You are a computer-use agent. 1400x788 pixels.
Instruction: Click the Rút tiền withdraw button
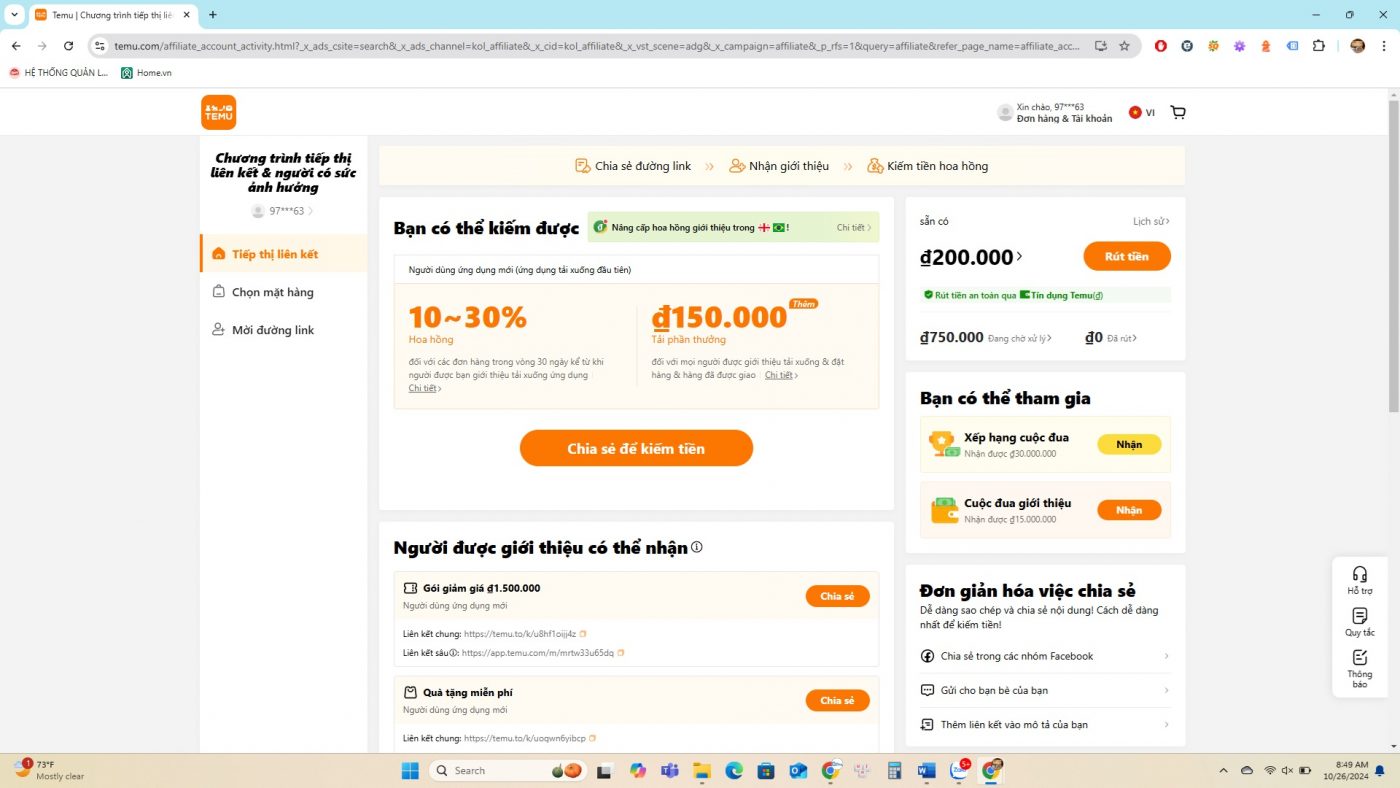coord(1127,256)
